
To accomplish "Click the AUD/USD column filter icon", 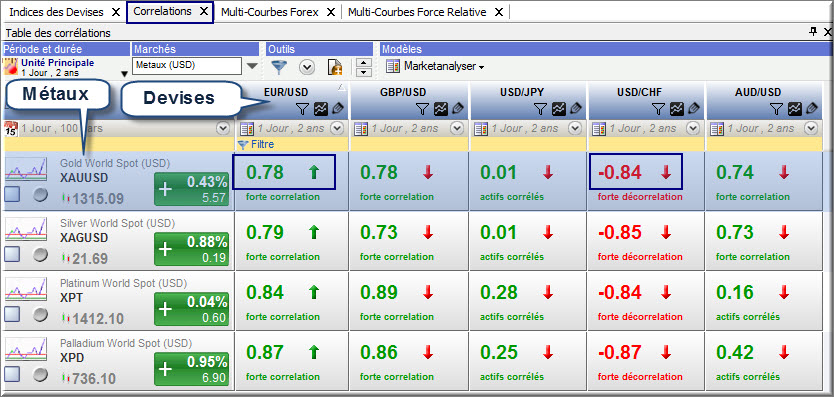I will 777,109.
